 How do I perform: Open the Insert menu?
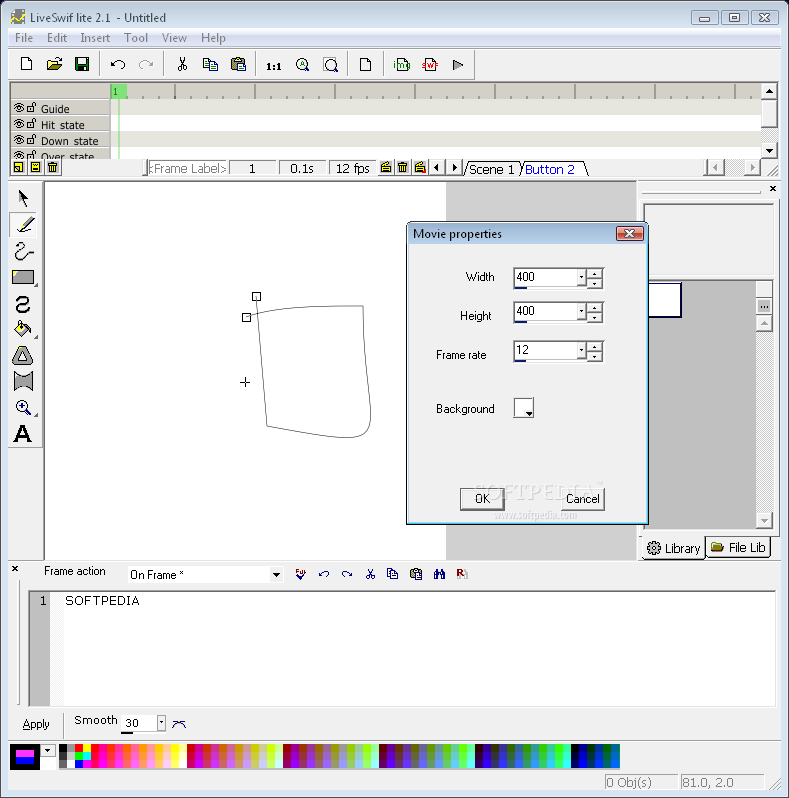point(95,38)
